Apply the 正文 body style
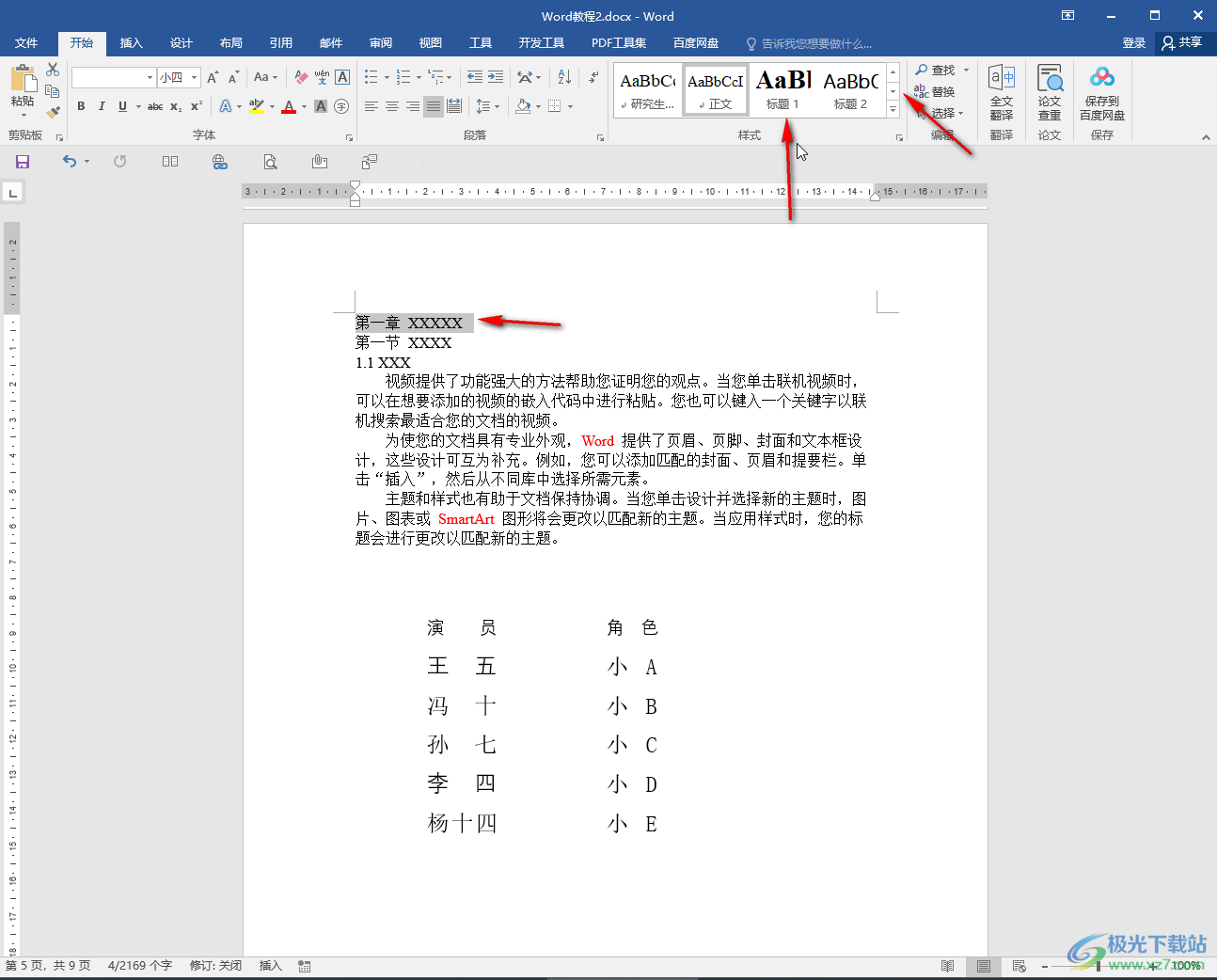Image resolution: width=1217 pixels, height=980 pixels. click(716, 90)
